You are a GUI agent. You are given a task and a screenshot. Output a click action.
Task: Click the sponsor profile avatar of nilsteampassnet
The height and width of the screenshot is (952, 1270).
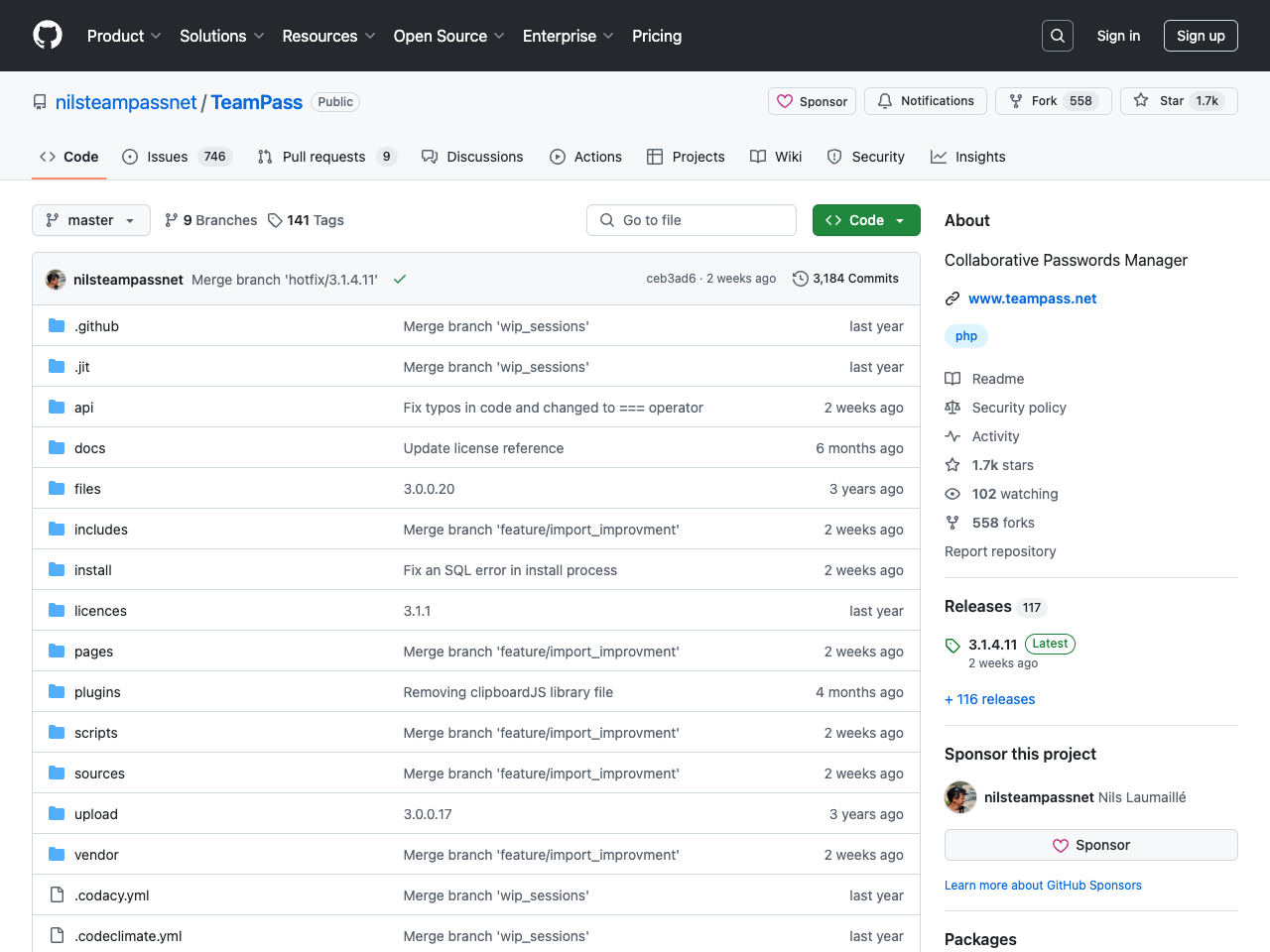960,797
